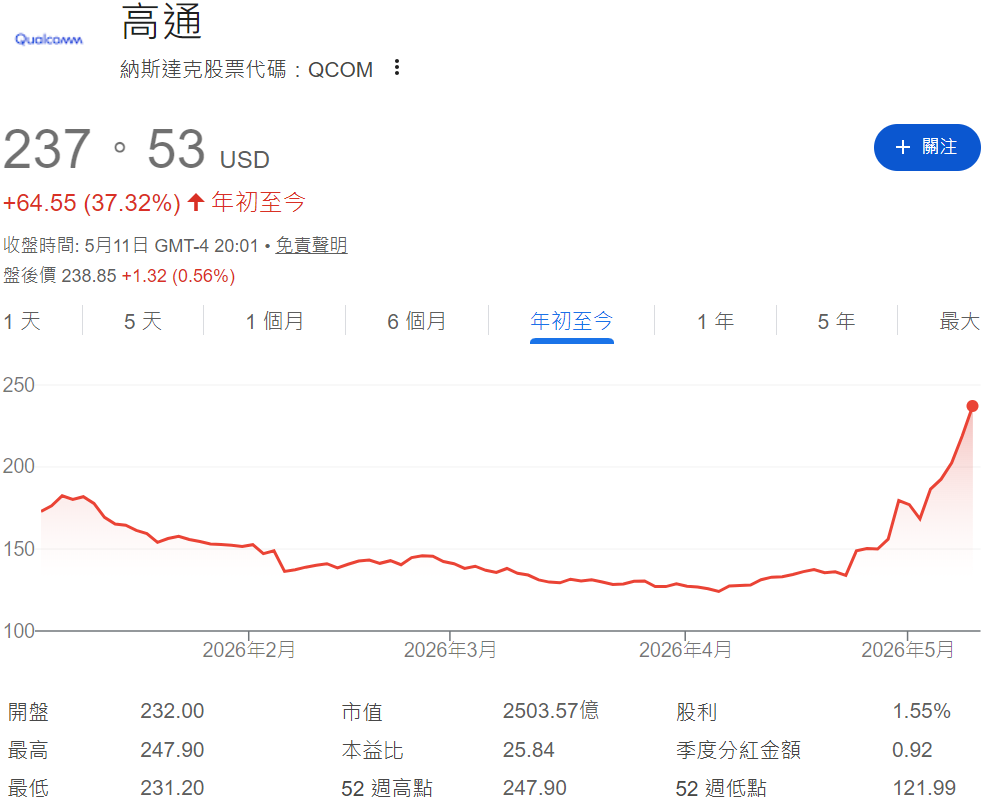Click the Qualcomm logo

pyautogui.click(x=49, y=39)
